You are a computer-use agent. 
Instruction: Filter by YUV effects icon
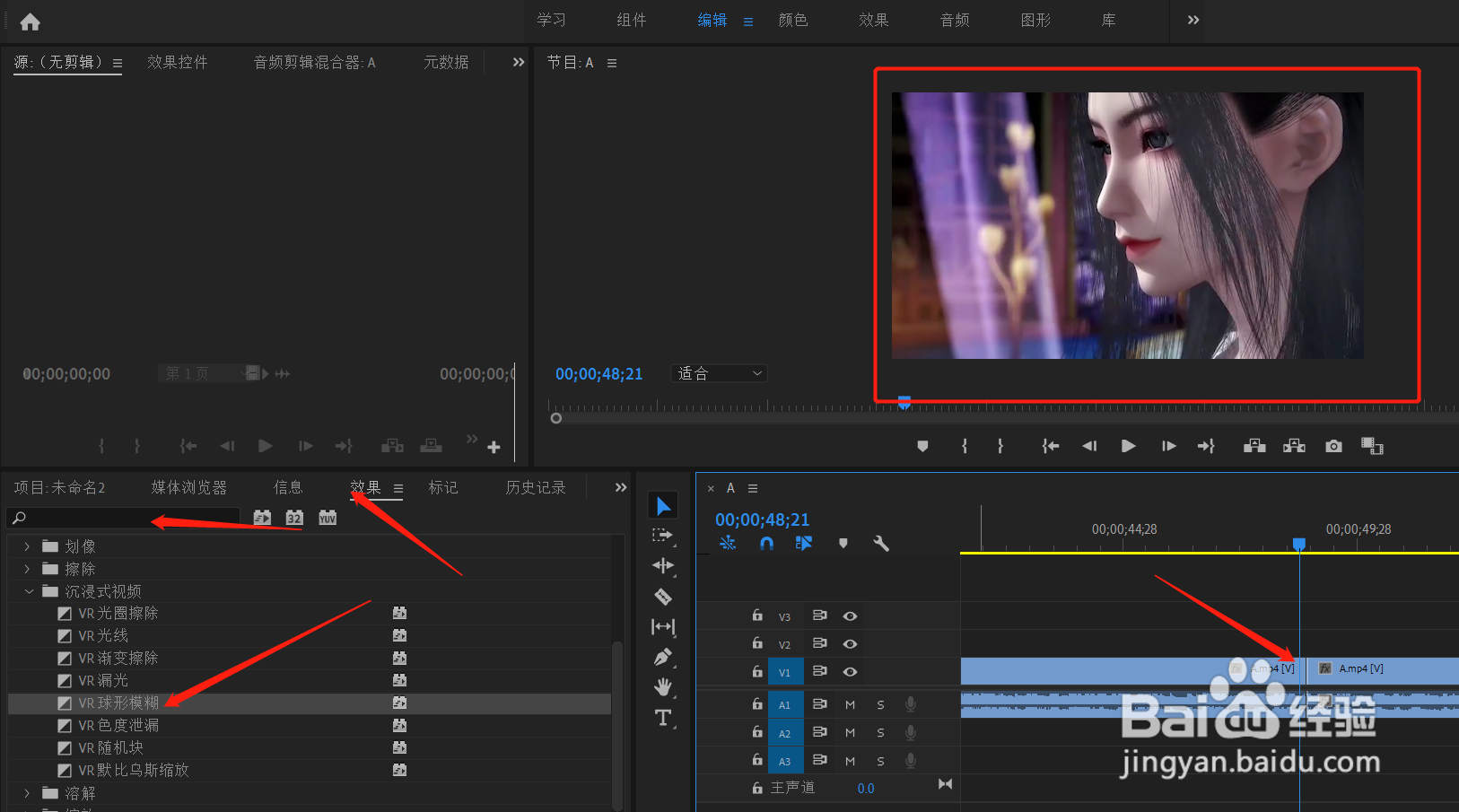pyautogui.click(x=328, y=518)
